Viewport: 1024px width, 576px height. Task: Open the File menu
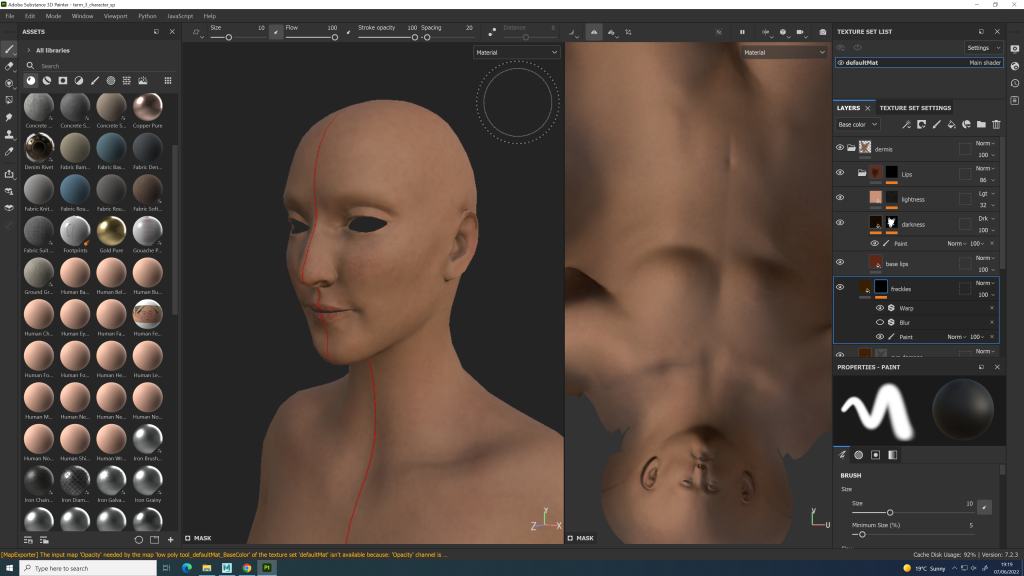click(10, 16)
